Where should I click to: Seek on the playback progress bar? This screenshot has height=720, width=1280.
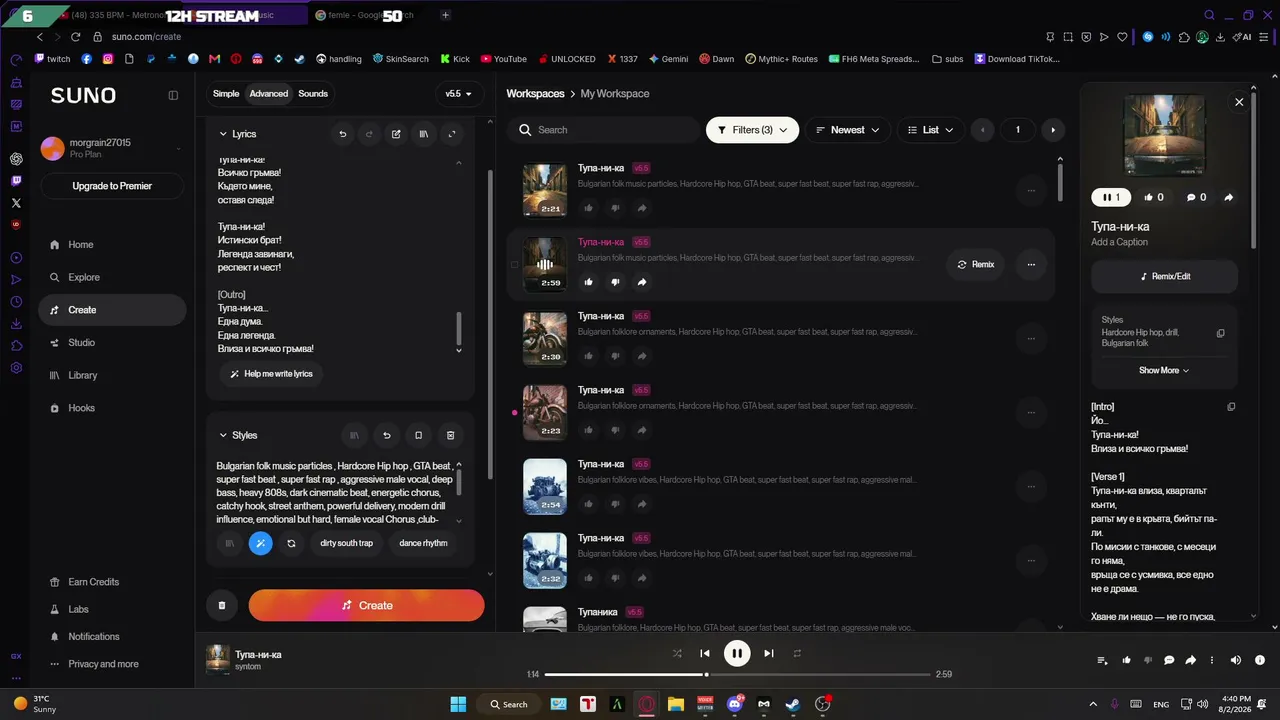tap(737, 674)
